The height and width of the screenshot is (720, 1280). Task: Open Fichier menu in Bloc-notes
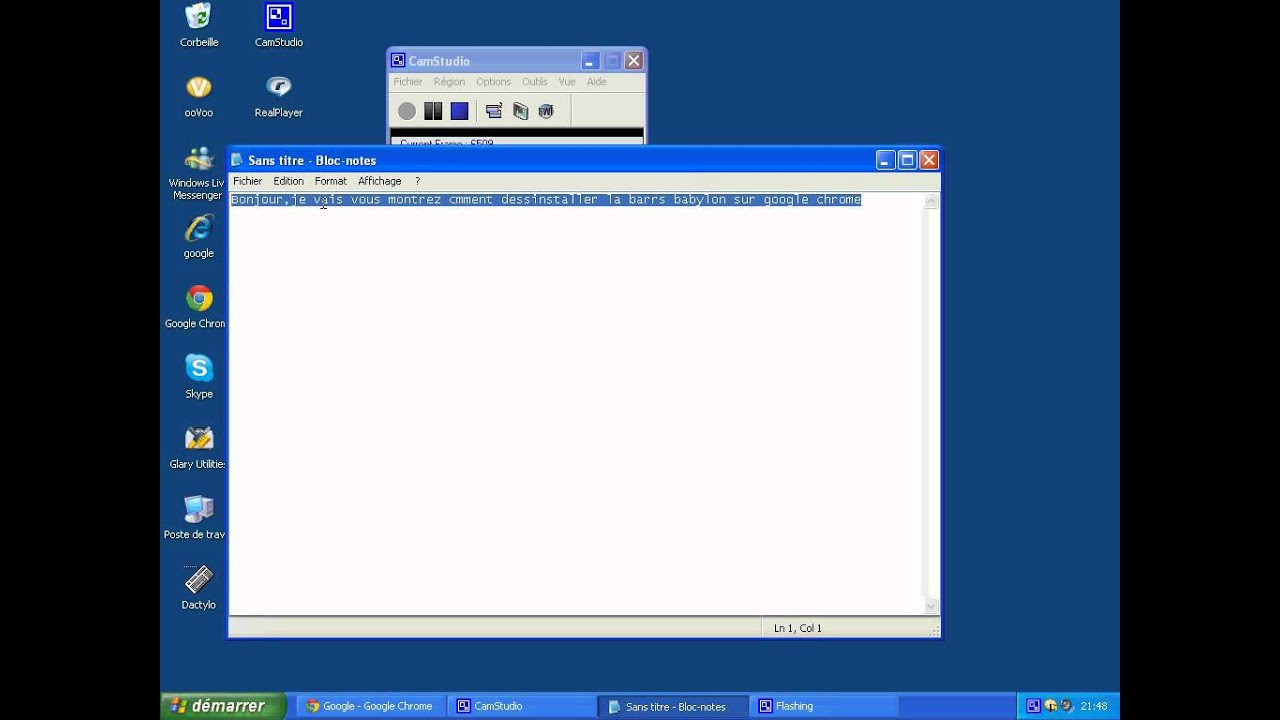(247, 181)
